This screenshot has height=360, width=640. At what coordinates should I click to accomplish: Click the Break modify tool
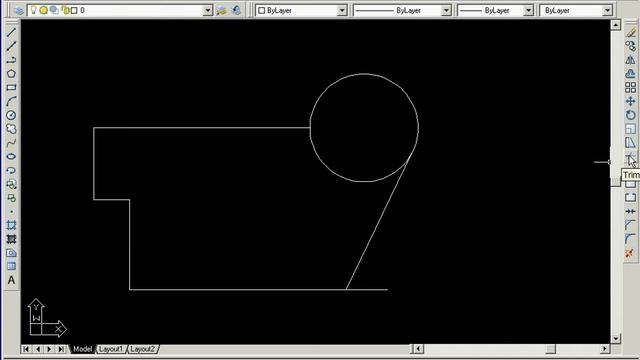point(631,198)
